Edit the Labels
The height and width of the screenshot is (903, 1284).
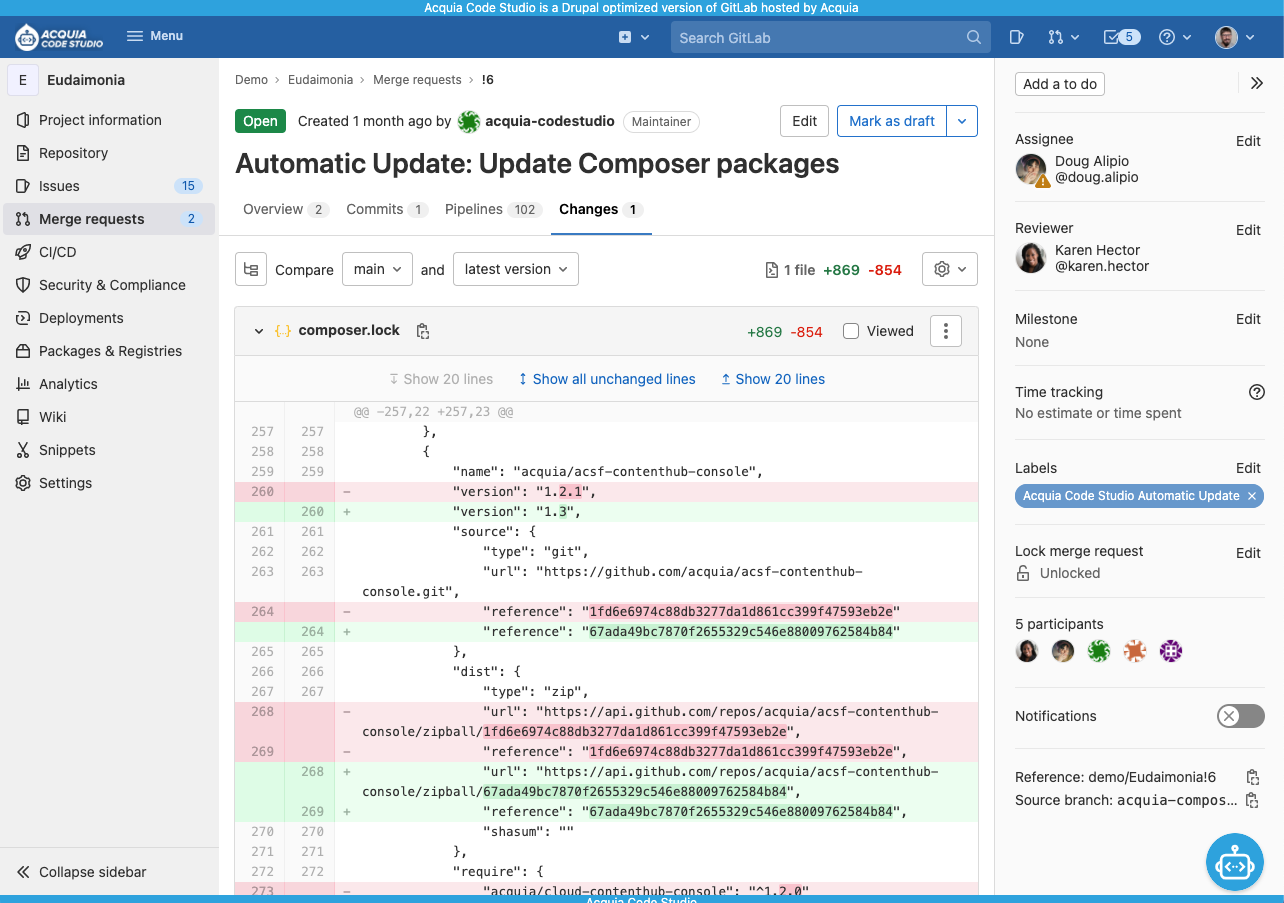click(1248, 468)
